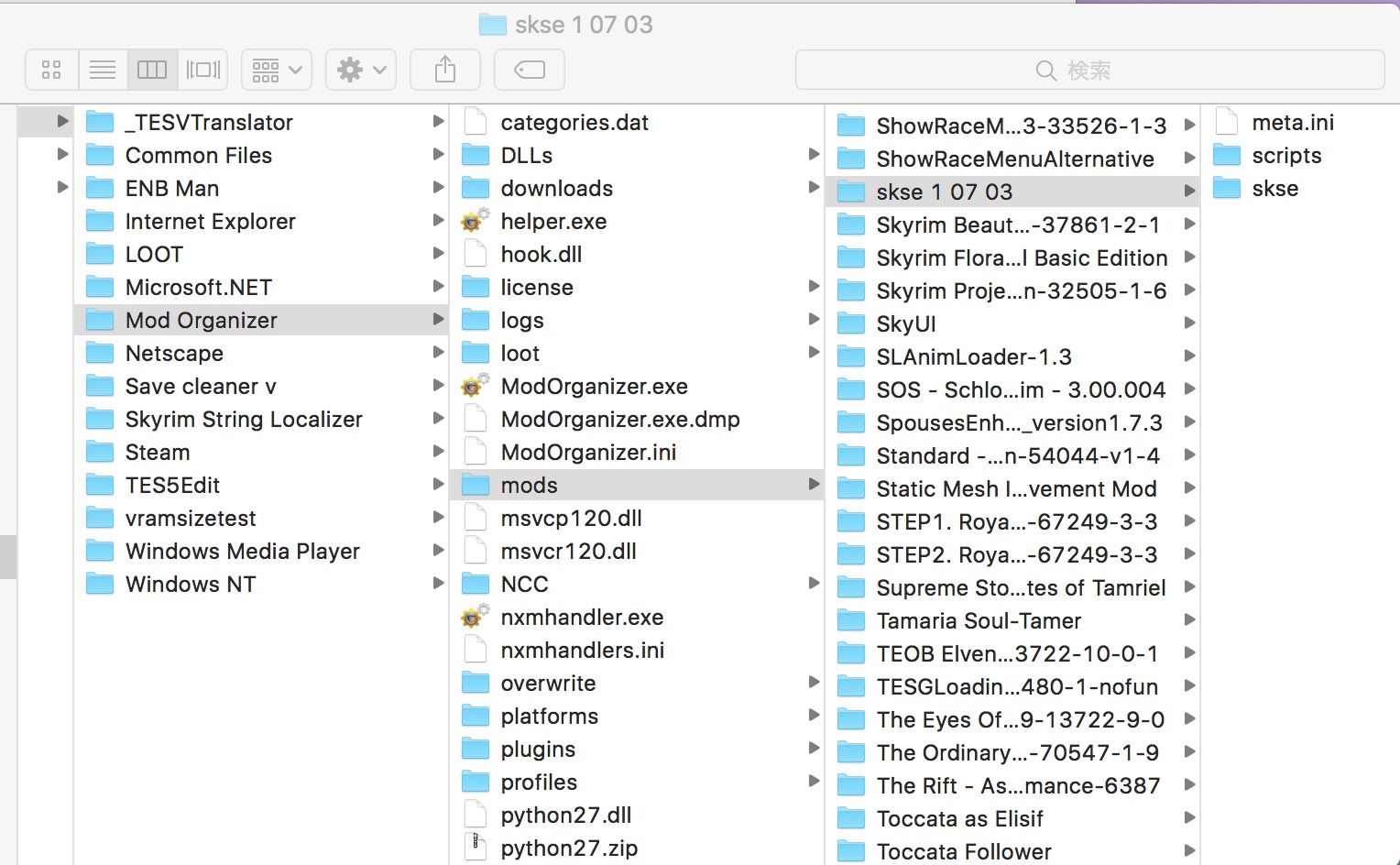Screen dimensions: 1400x865
Task: Click the downloads folder icon
Action: point(475,188)
